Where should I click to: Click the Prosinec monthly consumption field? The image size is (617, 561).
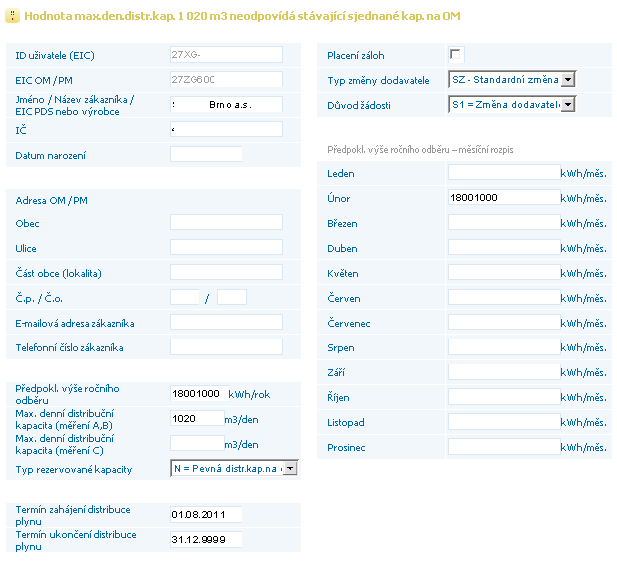pos(504,447)
